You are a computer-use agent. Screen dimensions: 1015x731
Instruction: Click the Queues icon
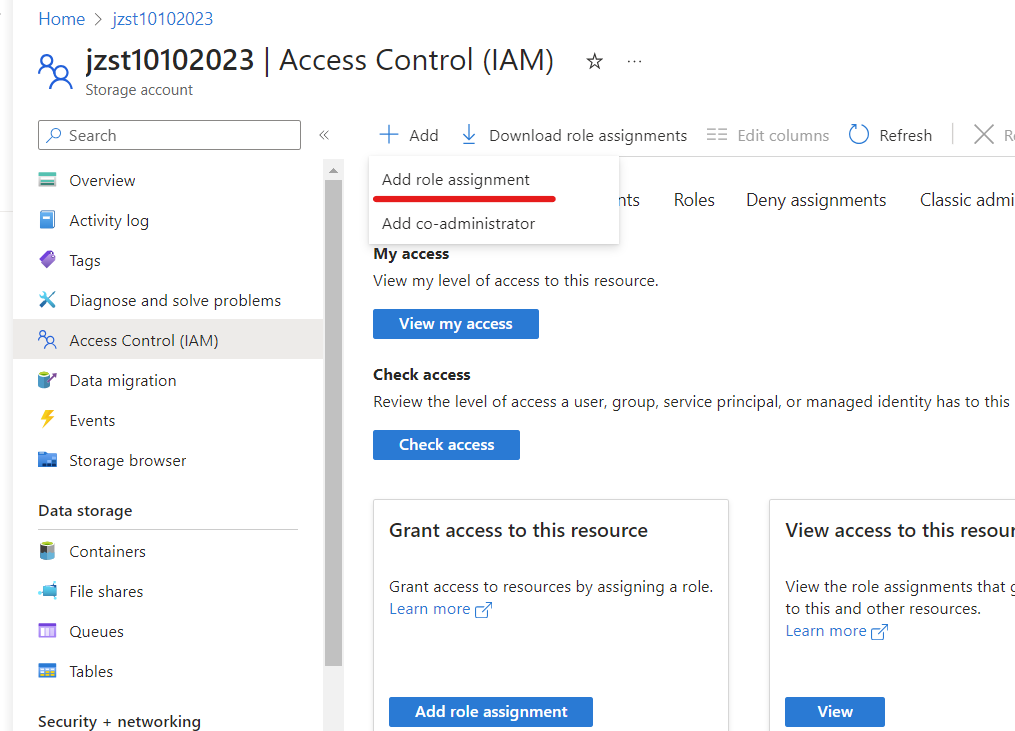point(47,631)
